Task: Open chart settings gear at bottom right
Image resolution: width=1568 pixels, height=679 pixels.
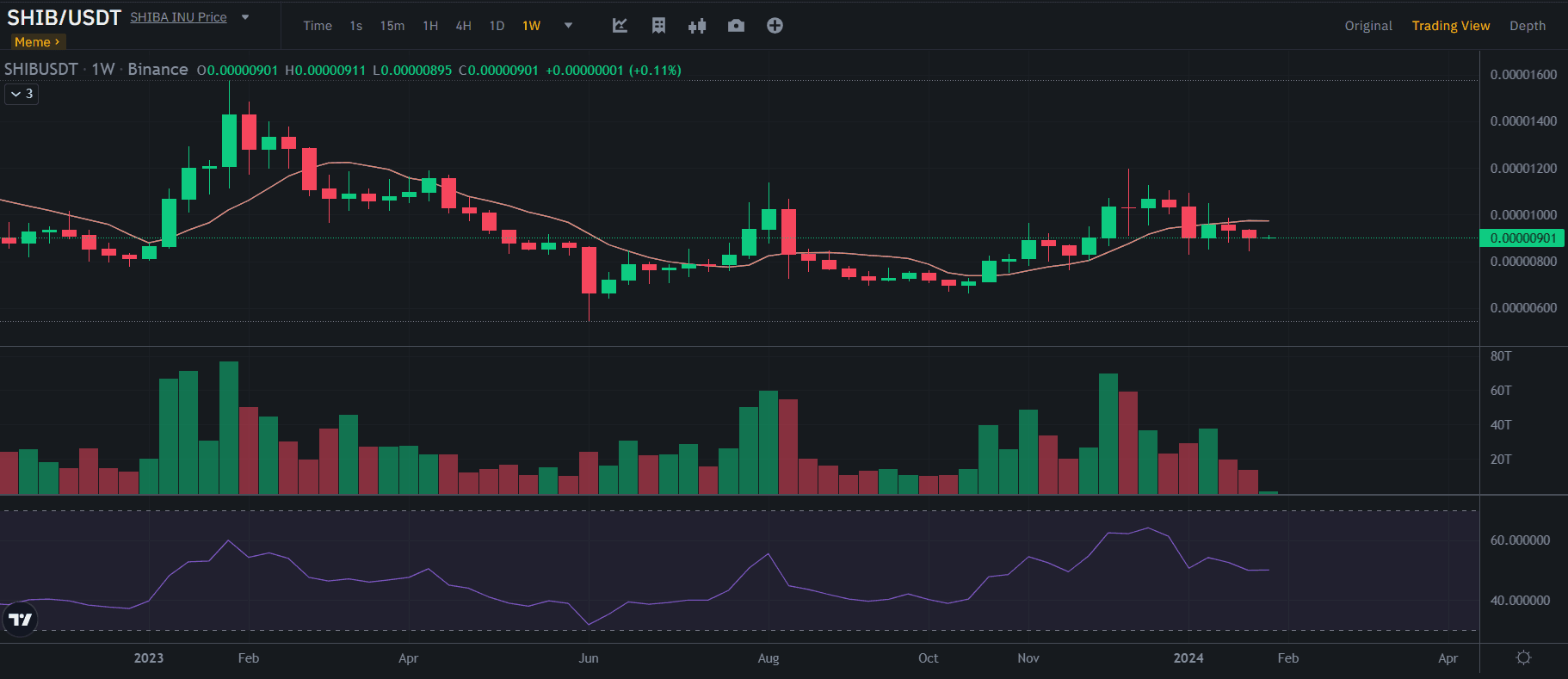Action: click(x=1523, y=657)
